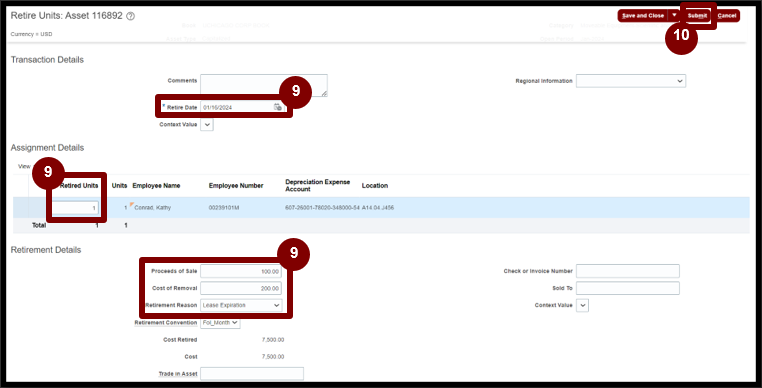Screen dimensions: 762x388
Task: Click the Location column header
Action: click(x=375, y=186)
